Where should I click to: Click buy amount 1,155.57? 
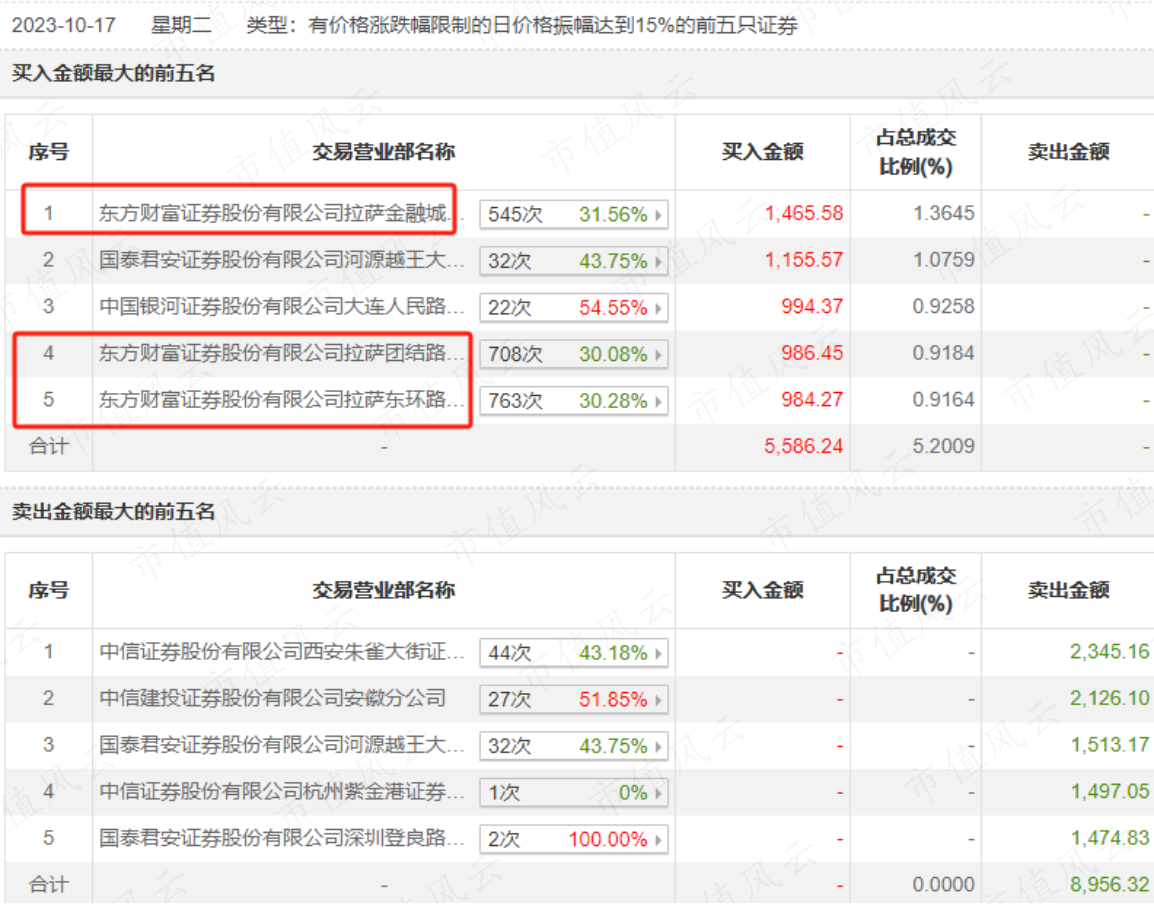804,260
